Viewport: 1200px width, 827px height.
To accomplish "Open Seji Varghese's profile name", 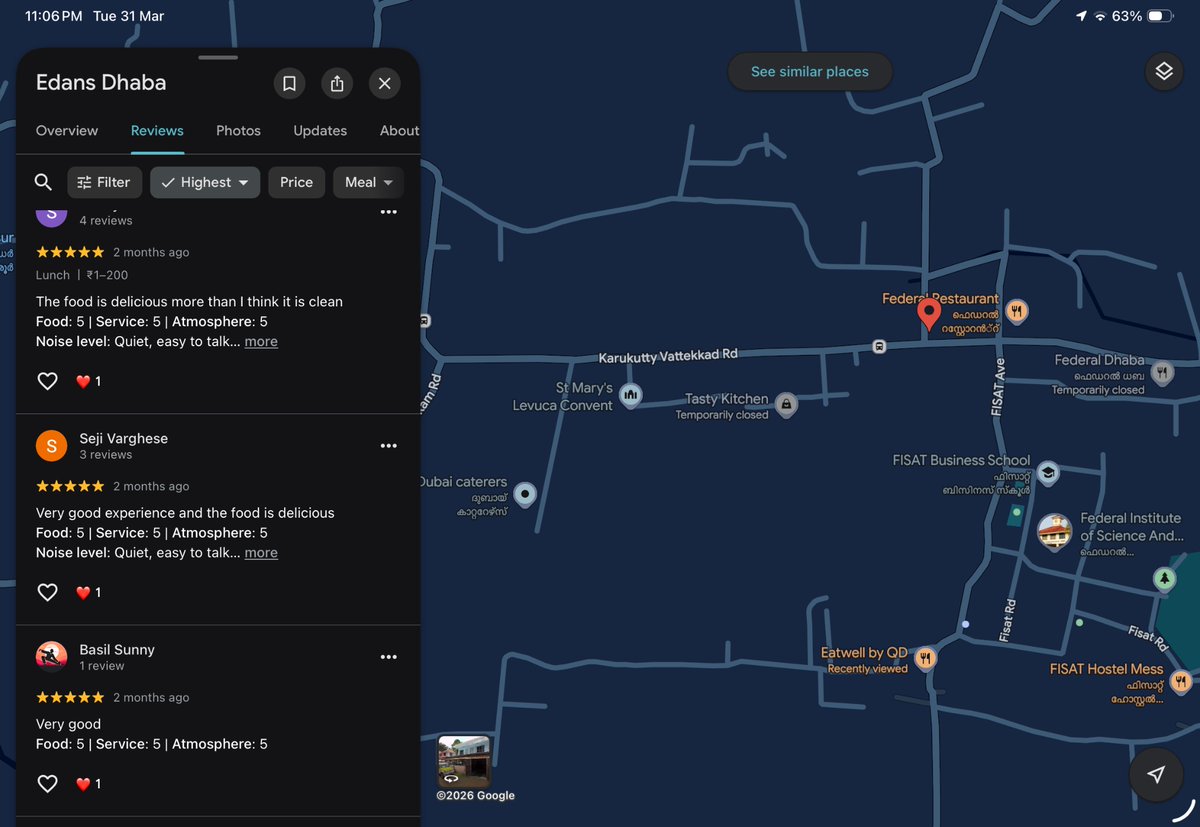I will (x=124, y=438).
